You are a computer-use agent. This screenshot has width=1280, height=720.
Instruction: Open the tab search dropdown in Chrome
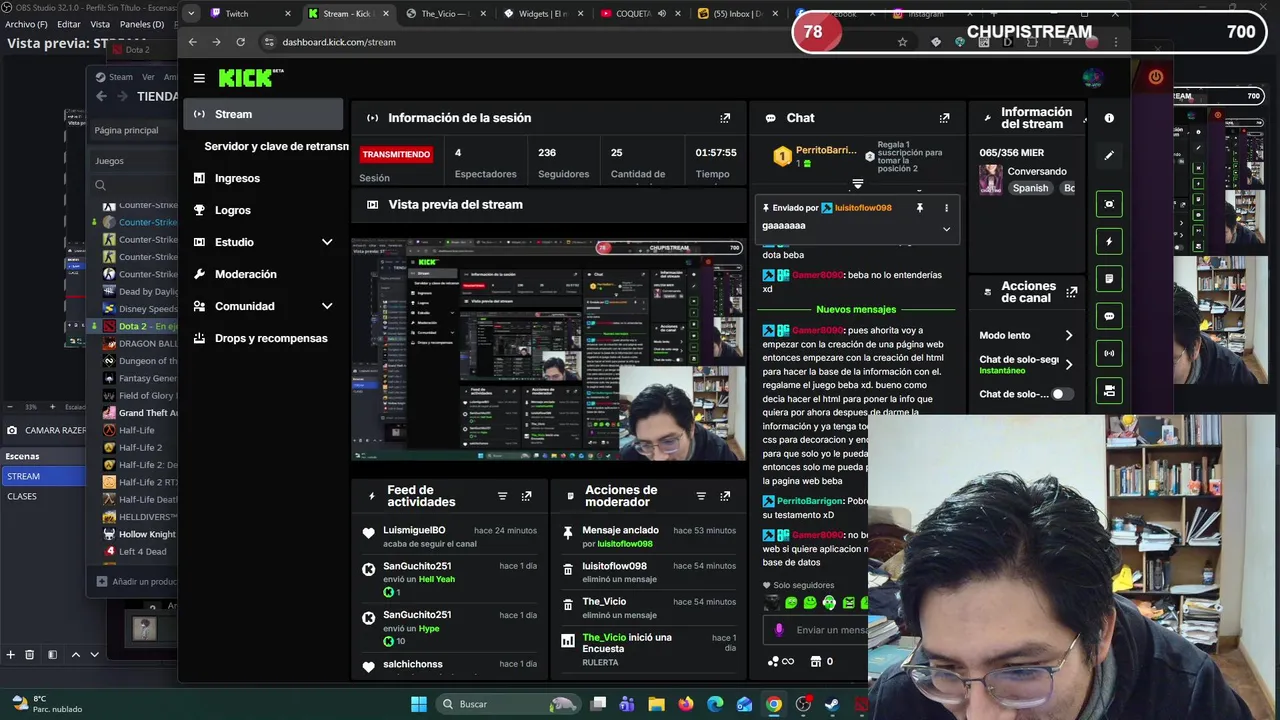tap(191, 14)
